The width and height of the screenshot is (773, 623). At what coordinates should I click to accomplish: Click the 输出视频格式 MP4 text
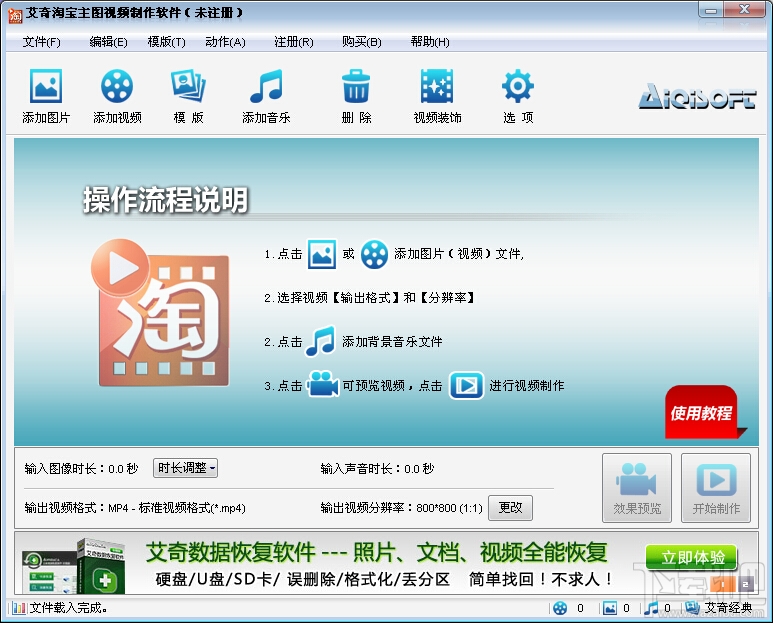[x=135, y=508]
